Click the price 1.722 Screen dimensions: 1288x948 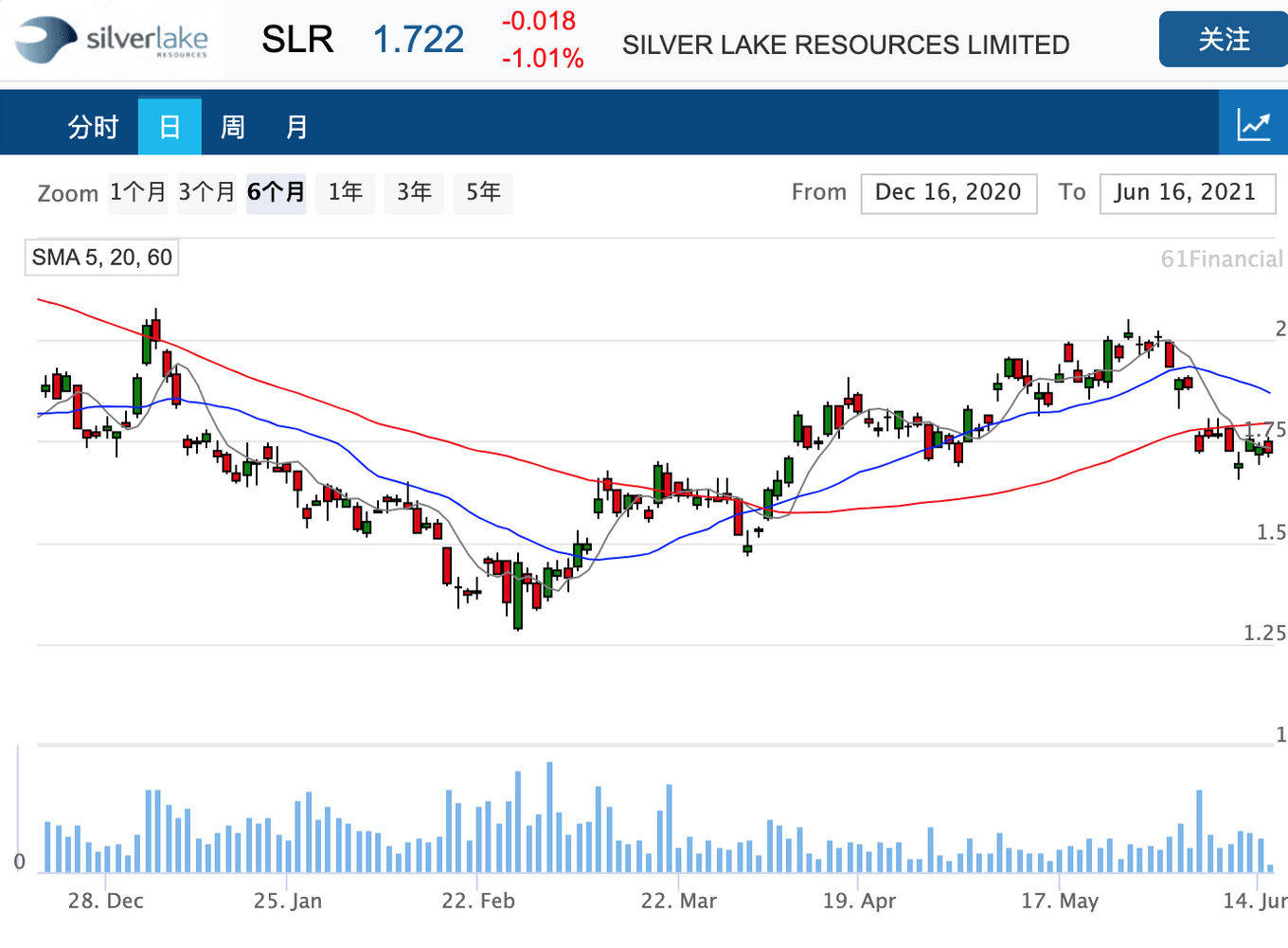(x=418, y=40)
